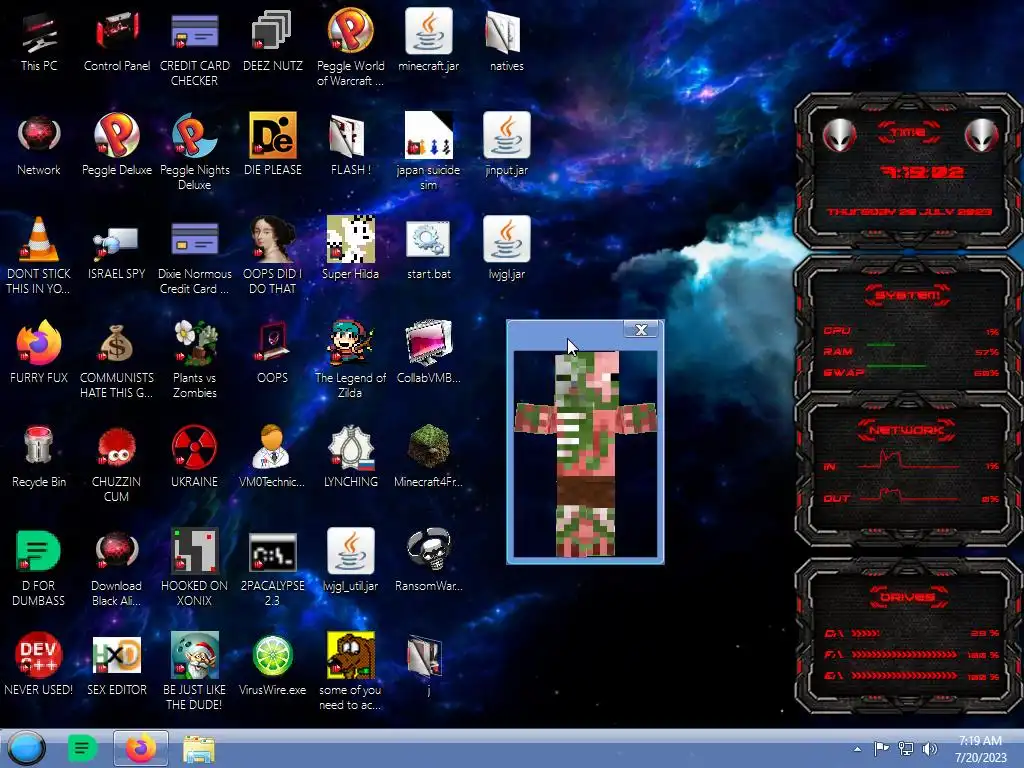
Task: Open the FURRY FUX Firefox shortcut
Action: pos(39,353)
